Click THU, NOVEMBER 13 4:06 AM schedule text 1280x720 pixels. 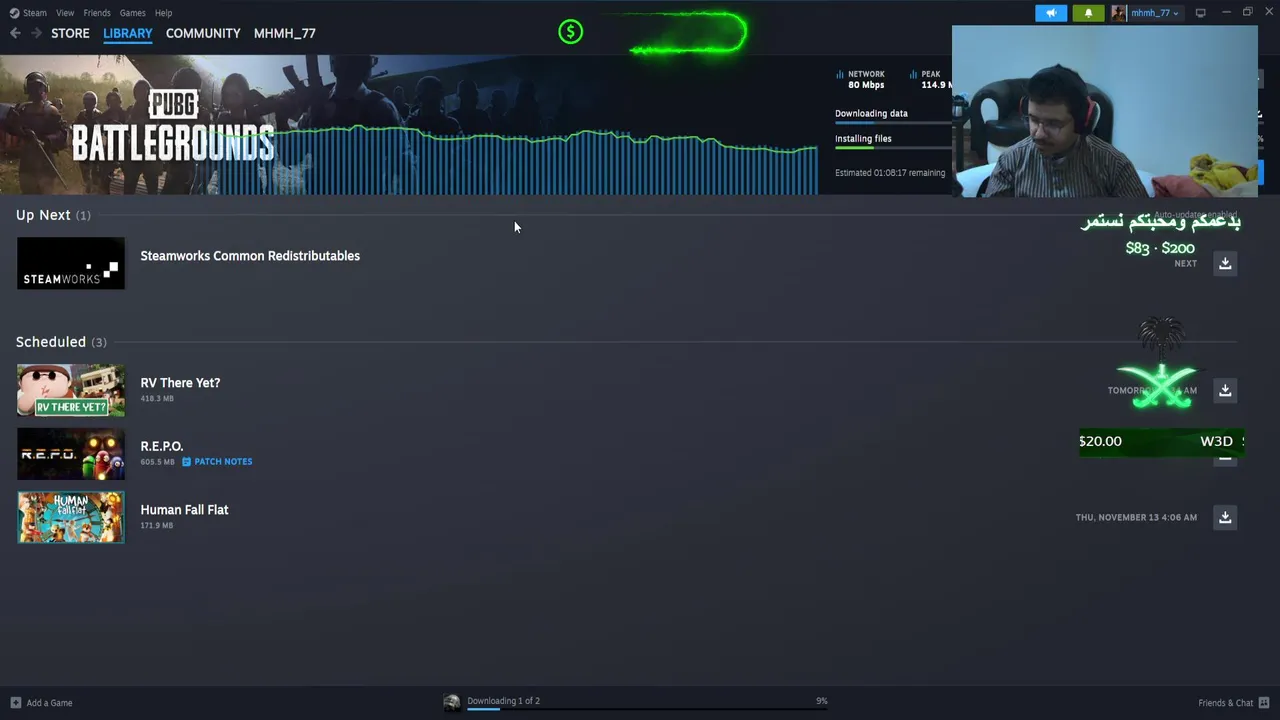[x=1136, y=518]
